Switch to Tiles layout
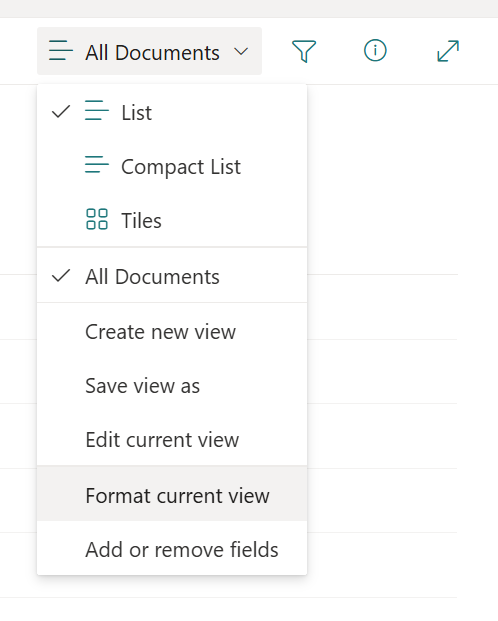The width and height of the screenshot is (498, 621). pos(172,220)
